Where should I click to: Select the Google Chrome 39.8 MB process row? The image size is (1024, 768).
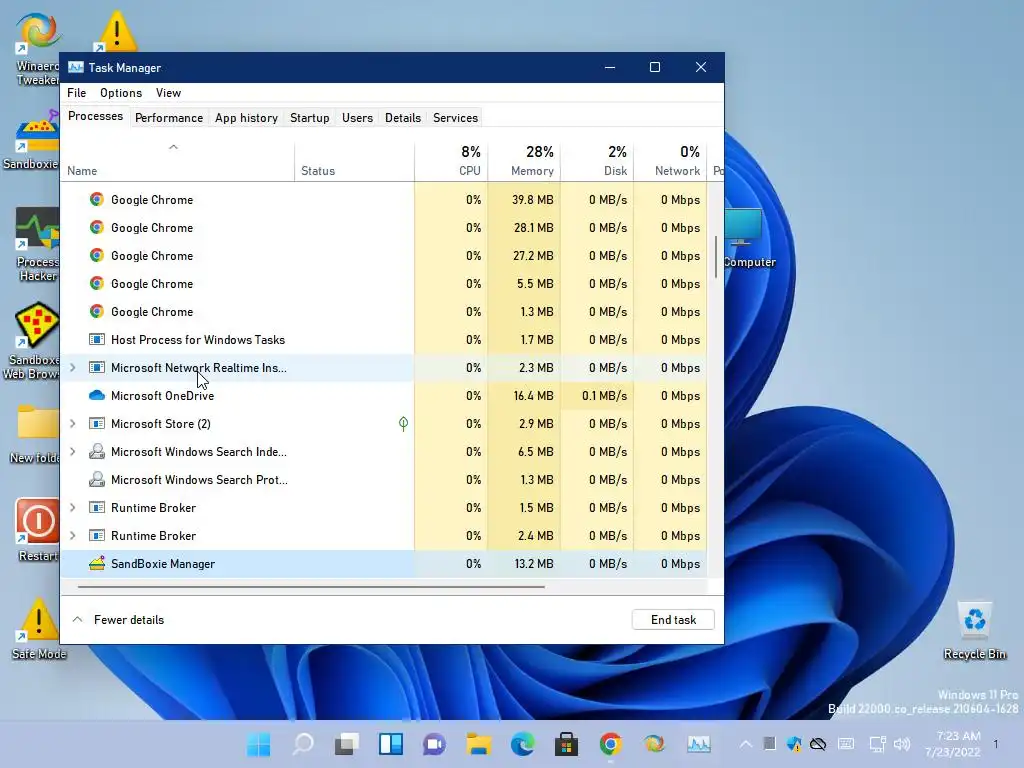coord(384,200)
